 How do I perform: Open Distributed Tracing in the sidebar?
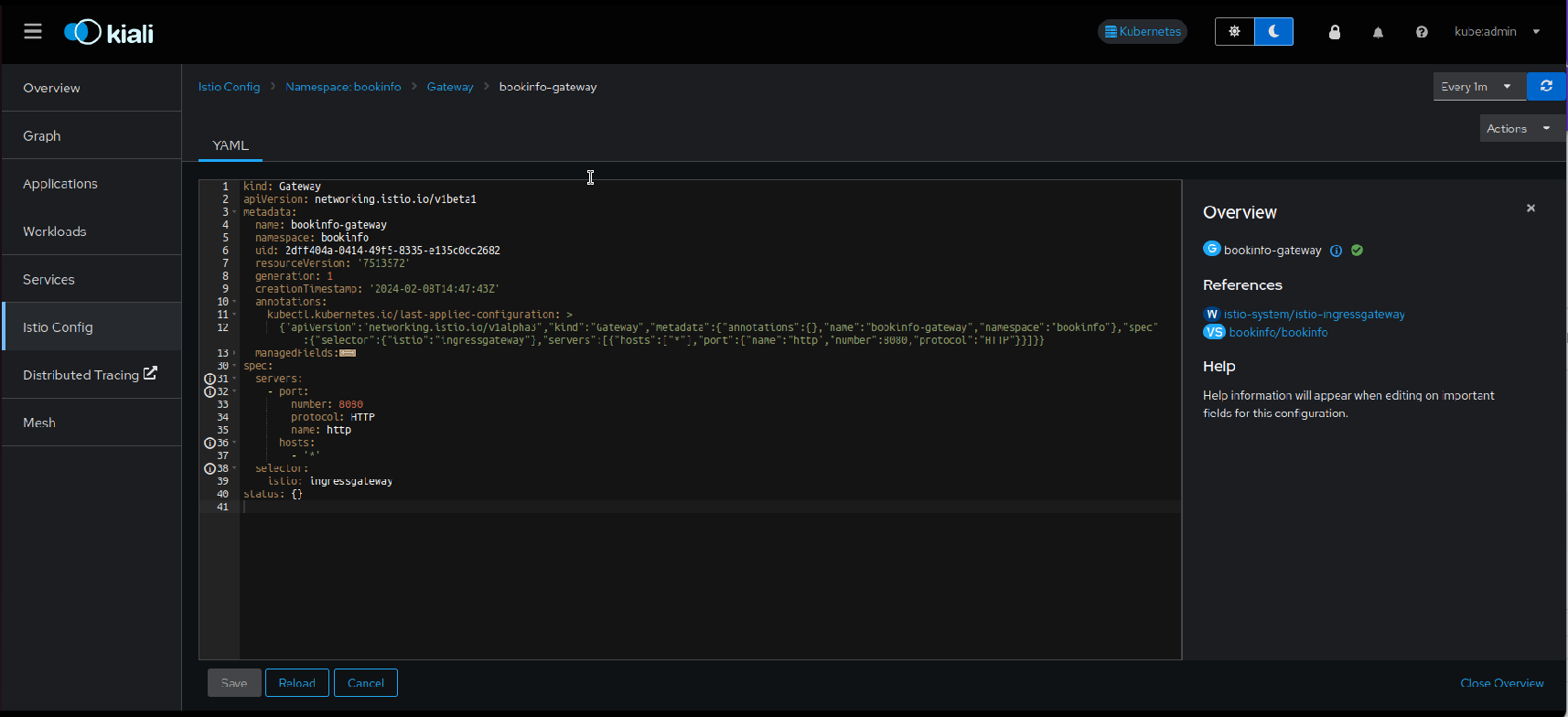(x=90, y=375)
